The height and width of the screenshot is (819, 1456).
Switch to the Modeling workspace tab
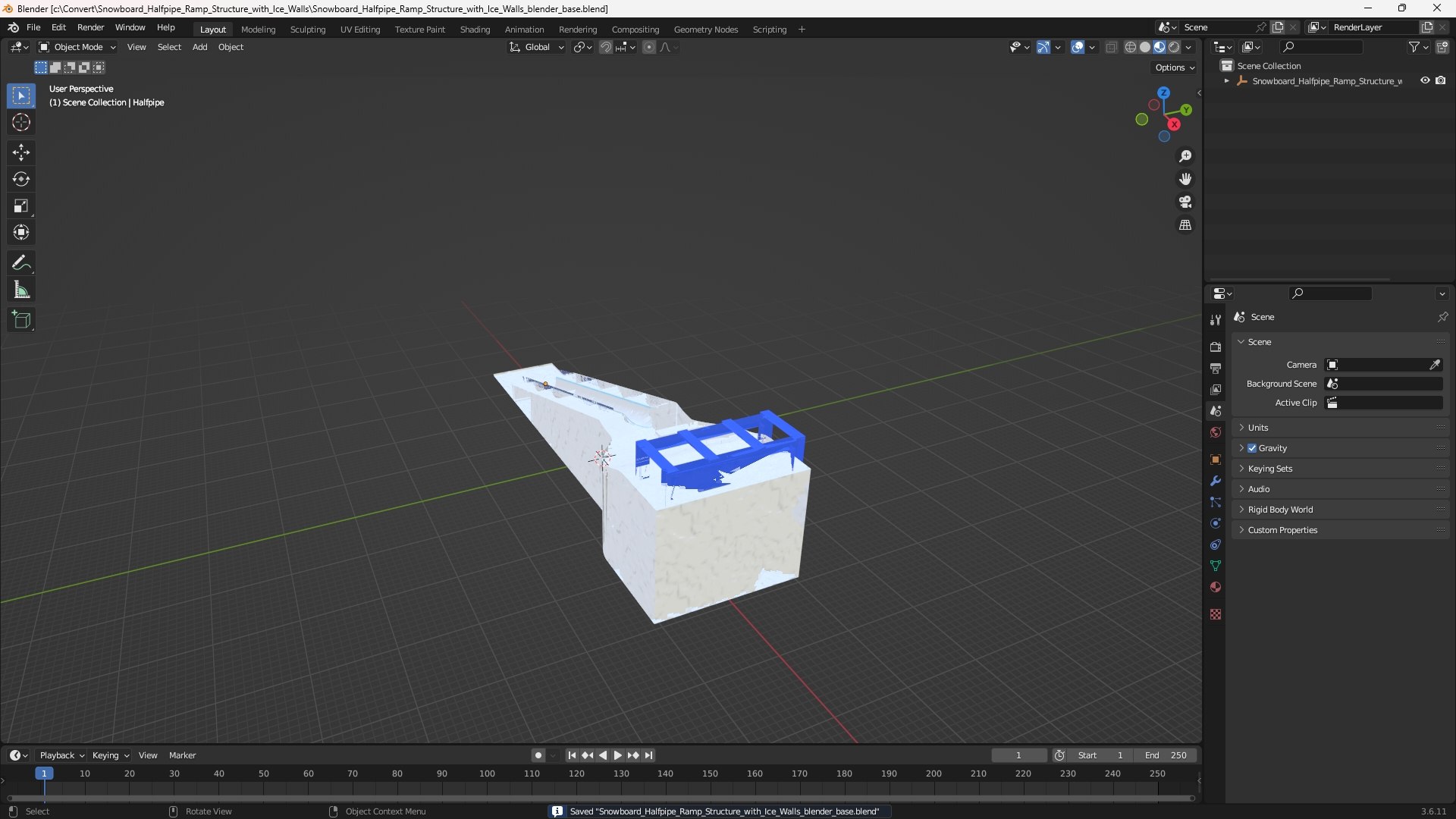pyautogui.click(x=258, y=30)
